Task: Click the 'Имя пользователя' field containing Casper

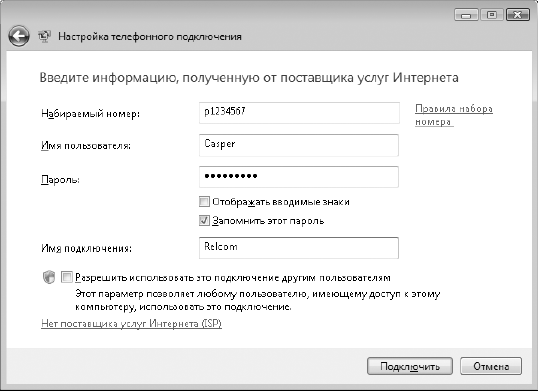Action: 299,145
